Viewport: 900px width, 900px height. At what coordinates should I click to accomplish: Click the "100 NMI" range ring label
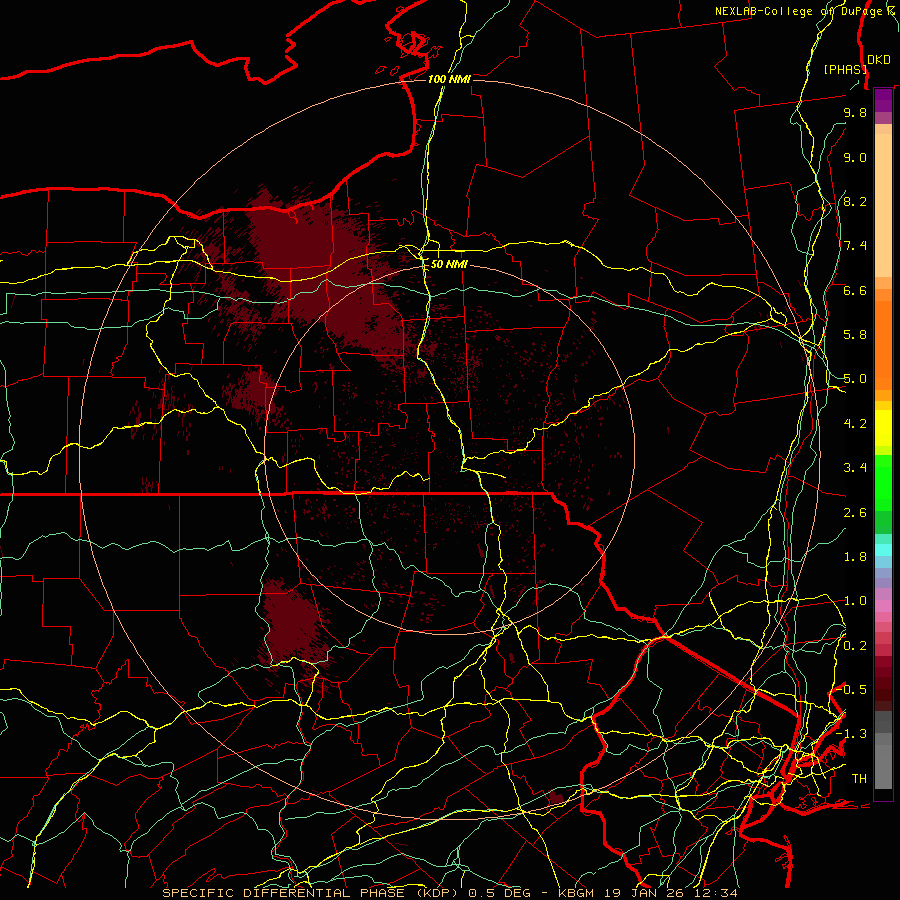449,79
